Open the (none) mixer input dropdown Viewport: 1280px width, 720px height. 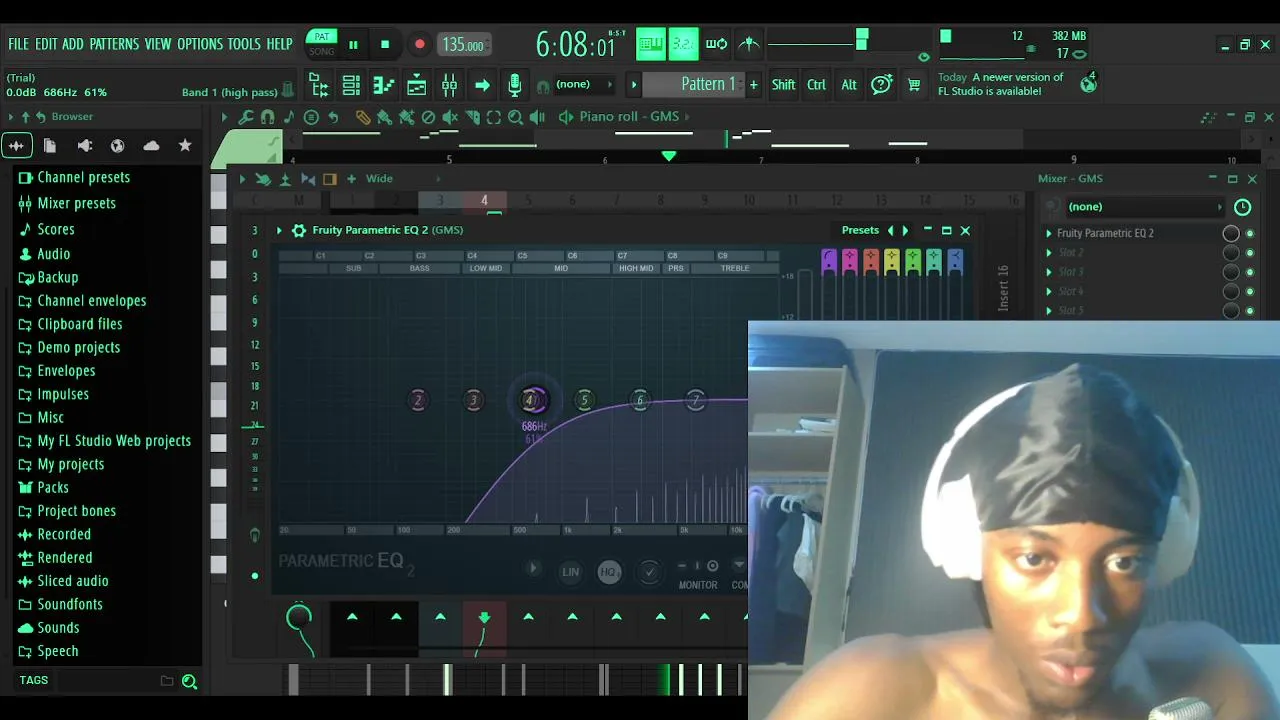click(1145, 207)
